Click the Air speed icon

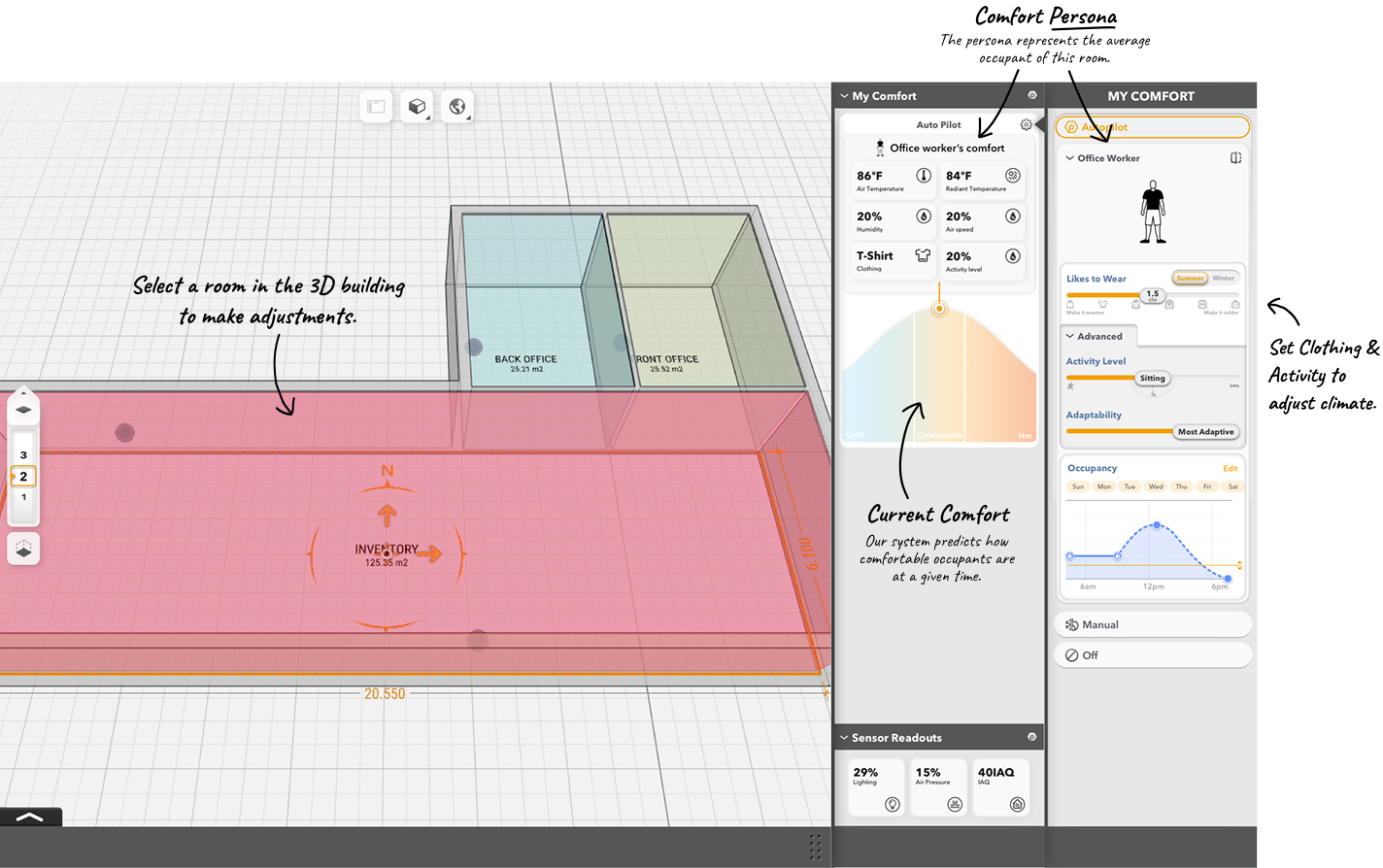(x=1012, y=217)
